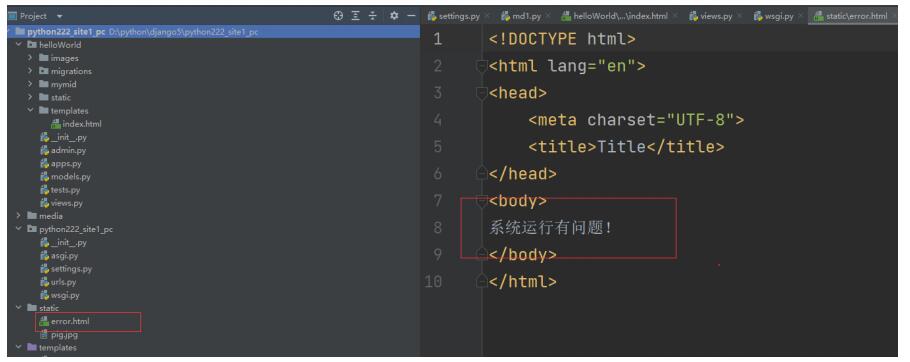Open the Project view dropdown
This screenshot has width=910, height=362.
60,16
